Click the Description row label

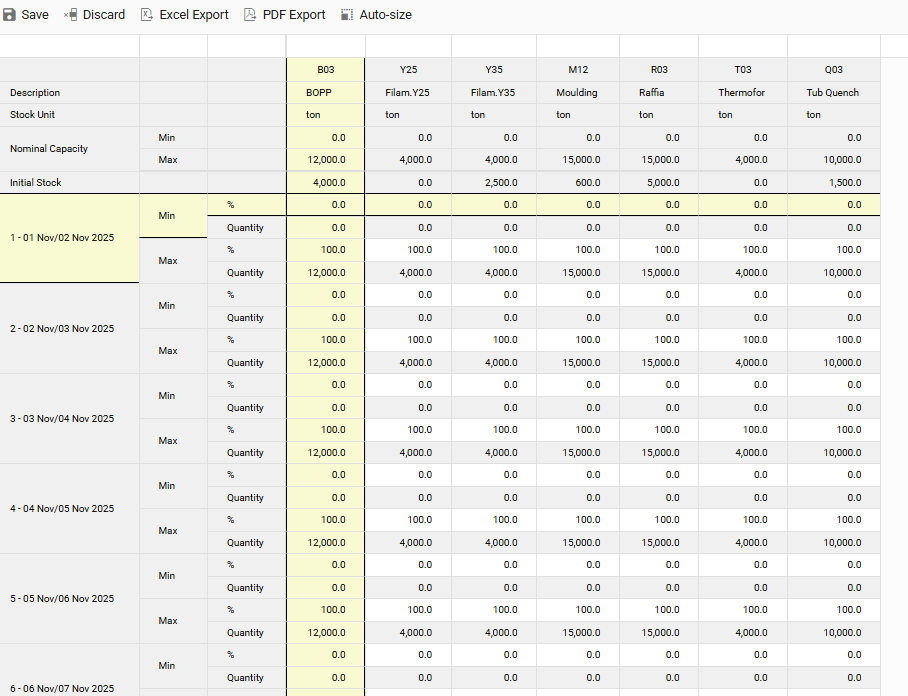(35, 93)
